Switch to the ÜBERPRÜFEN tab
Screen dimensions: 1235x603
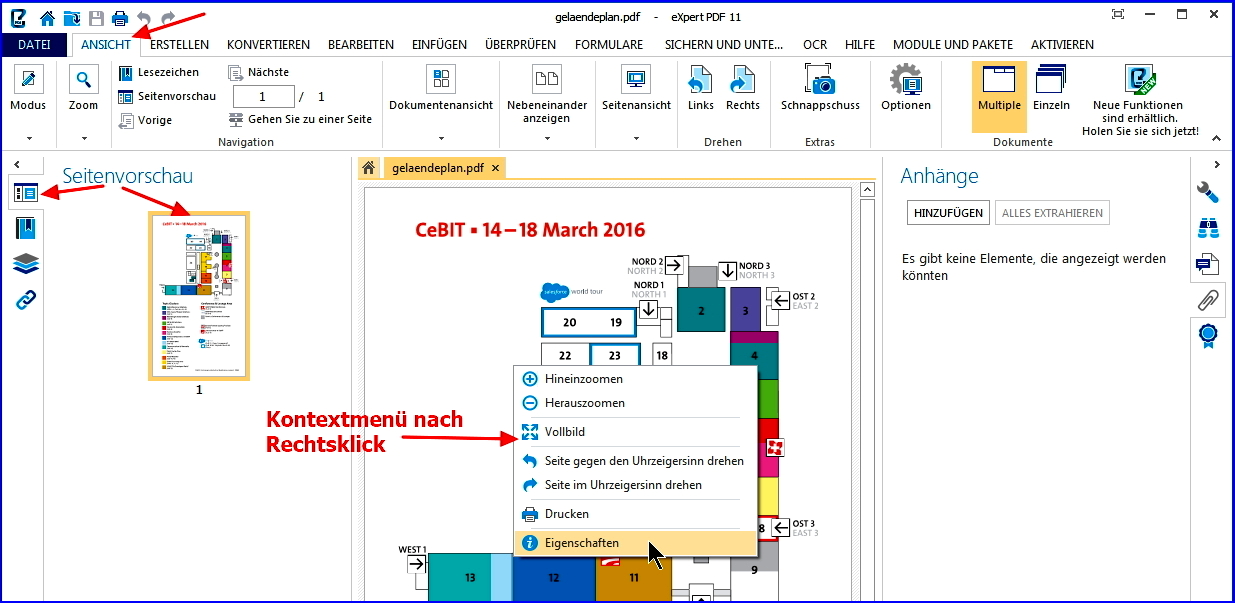[x=520, y=45]
